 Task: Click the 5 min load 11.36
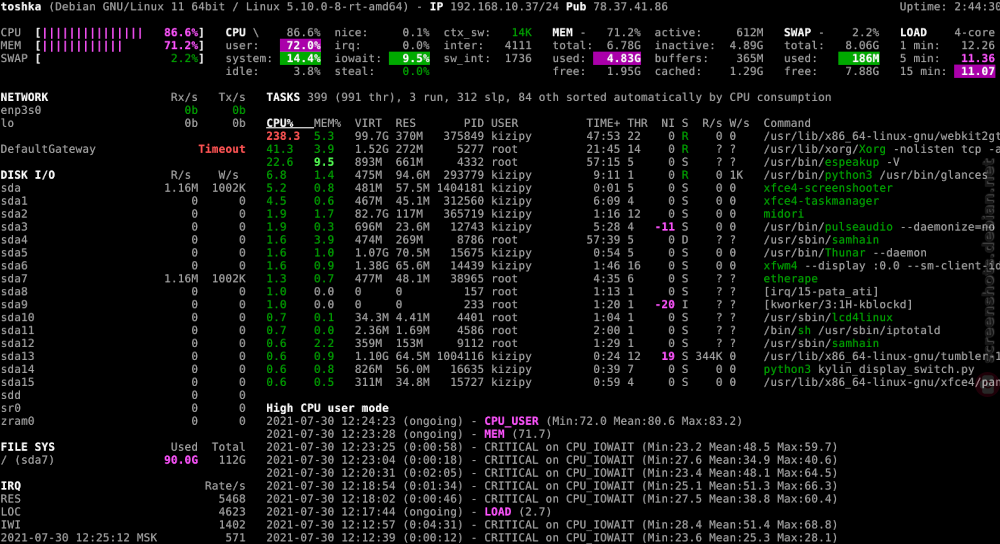(x=978, y=58)
